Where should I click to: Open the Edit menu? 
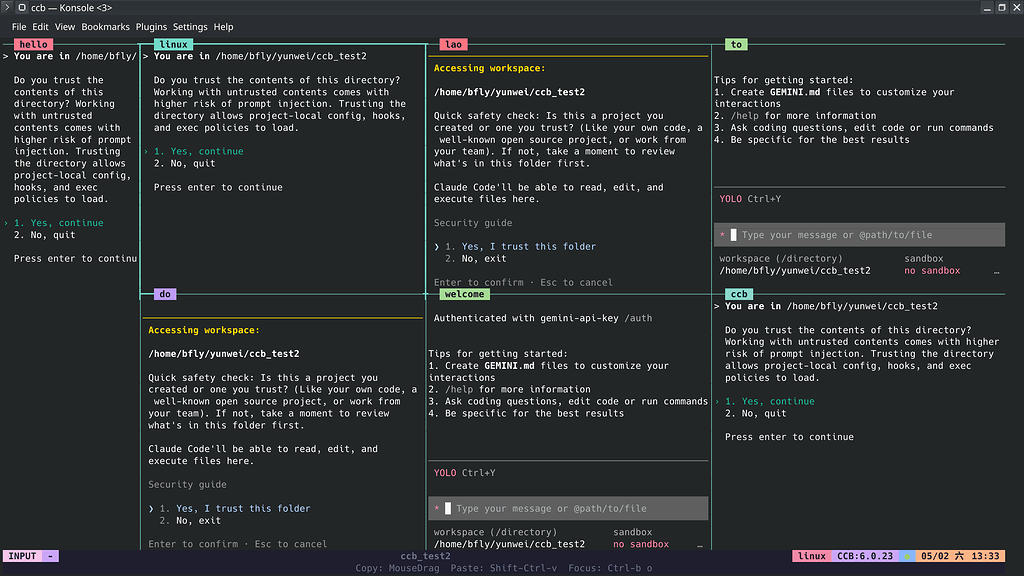(40, 27)
